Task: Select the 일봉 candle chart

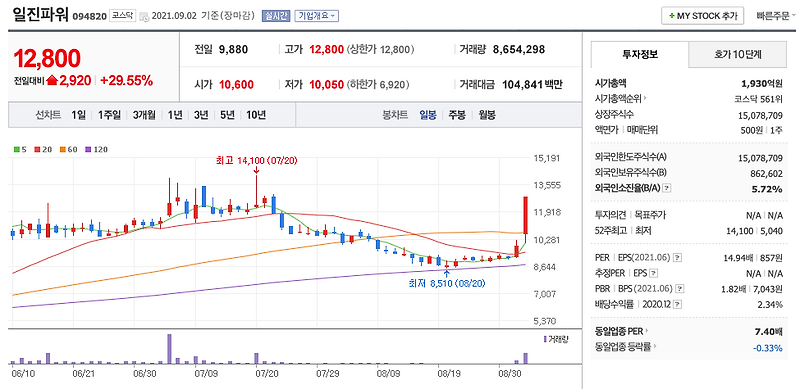Action: 428,115
